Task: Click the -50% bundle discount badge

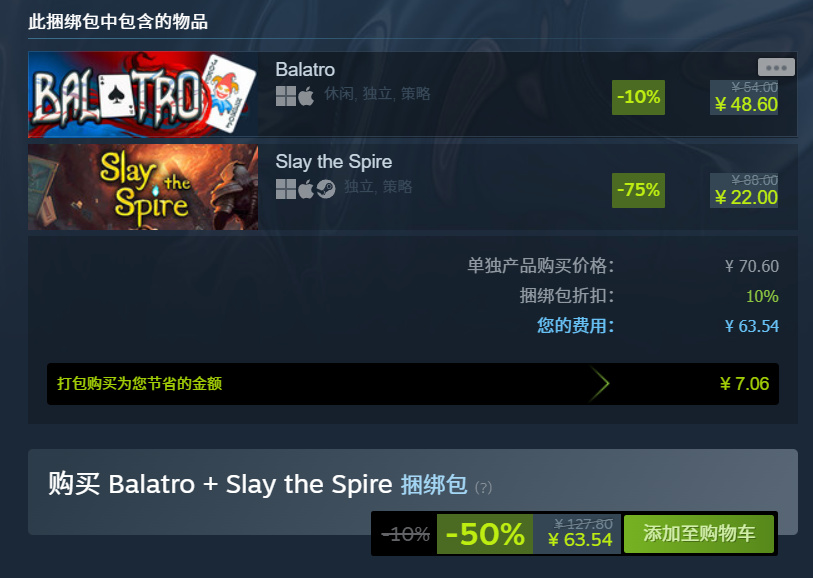Action: click(x=485, y=534)
